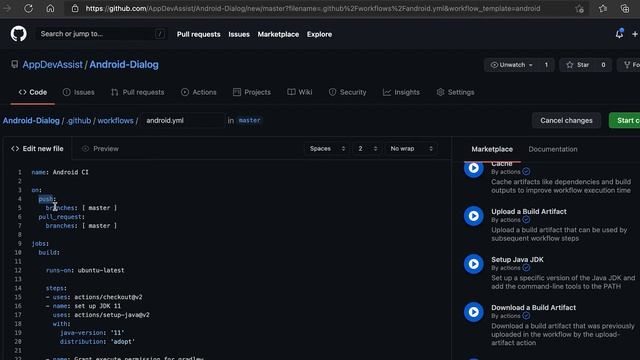The image size is (640, 360).
Task: Click the "distribution: 'adopt'" line
Action: (97, 342)
